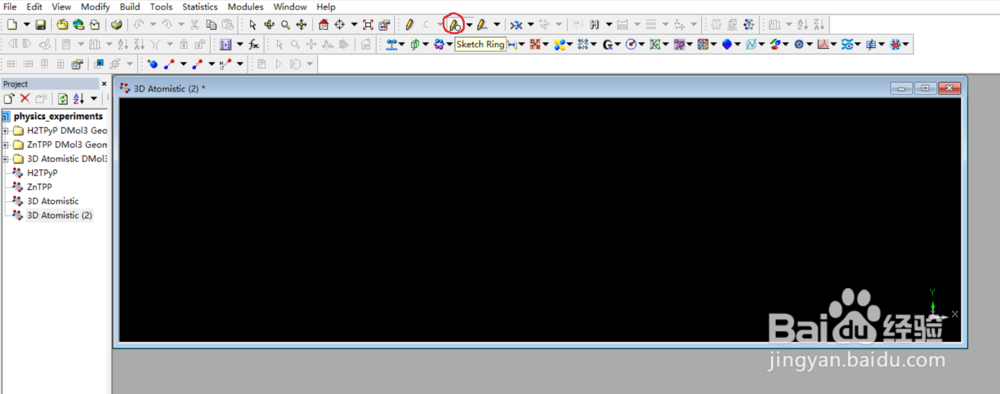Open the Statistics menu
Viewport: 1000px width, 394px height.
pos(200,7)
